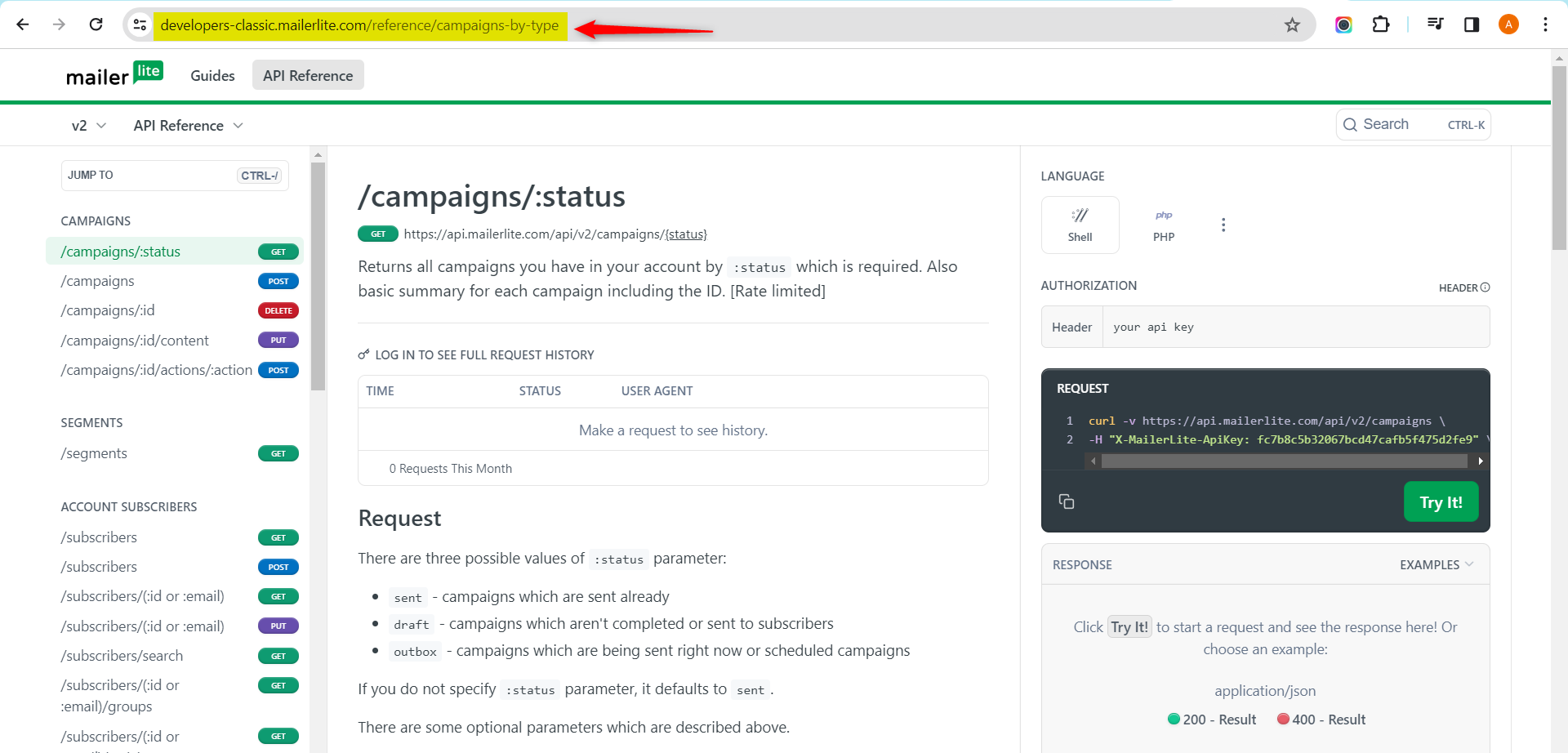Open the colorful circular extension icon
Screen dimensions: 1568x753
tap(1343, 25)
